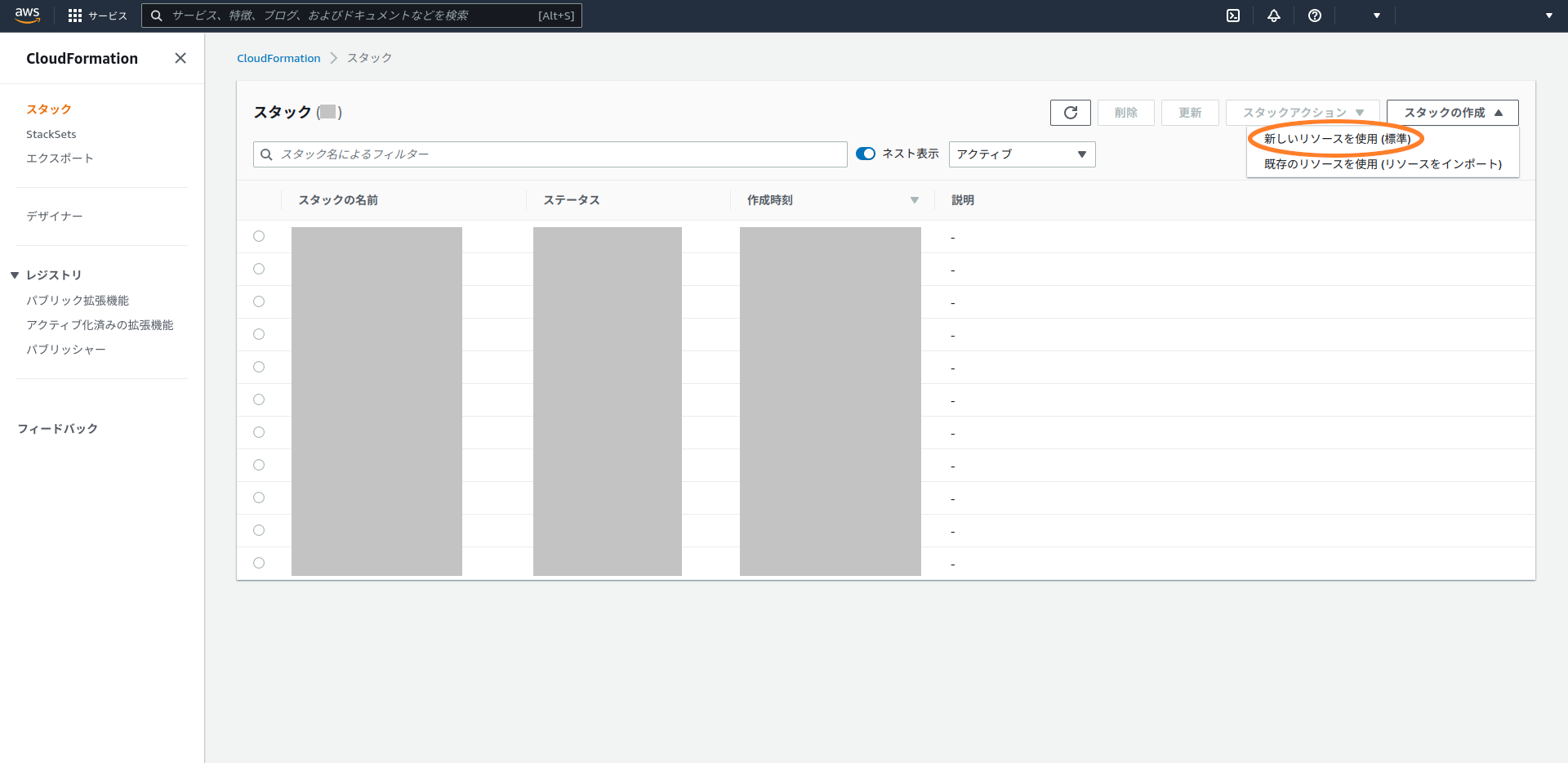Viewport: 1568px width, 763px height.
Task: Open StackSets in the sidebar
Action: tap(51, 134)
